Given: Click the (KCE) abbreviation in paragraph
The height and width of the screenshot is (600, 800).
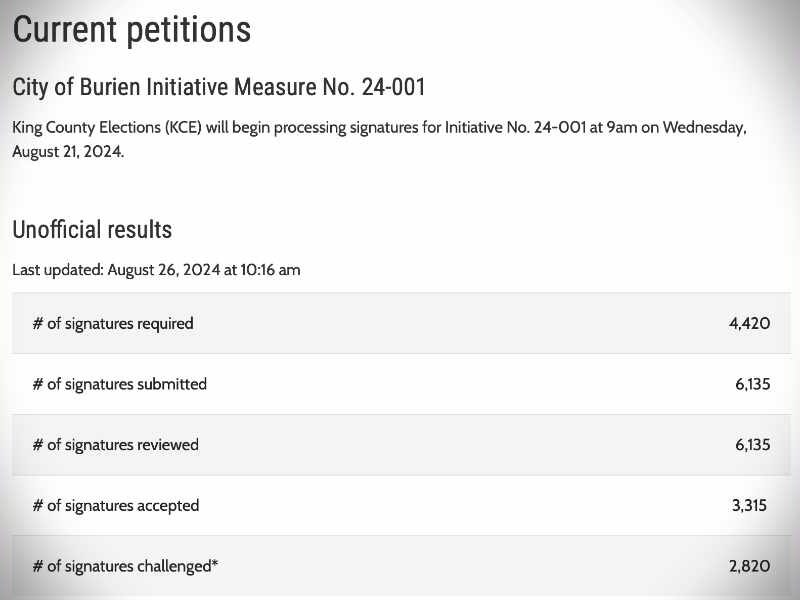Looking at the screenshot, I should pos(183,128).
